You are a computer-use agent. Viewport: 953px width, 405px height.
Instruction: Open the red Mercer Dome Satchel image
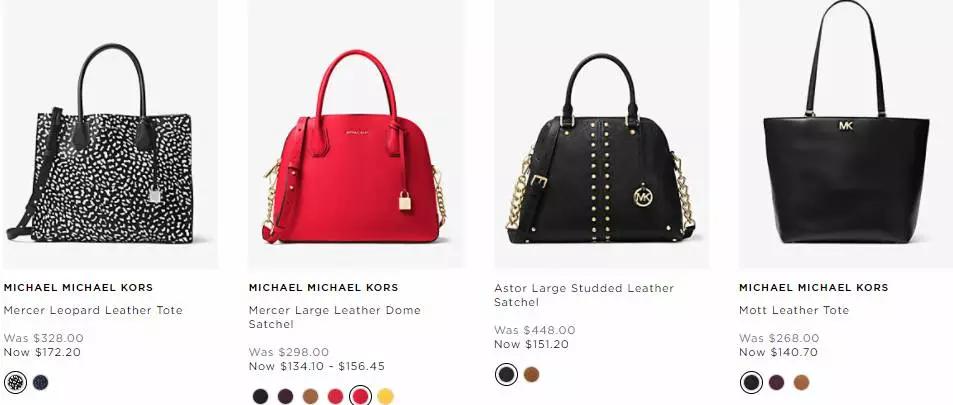coord(356,134)
